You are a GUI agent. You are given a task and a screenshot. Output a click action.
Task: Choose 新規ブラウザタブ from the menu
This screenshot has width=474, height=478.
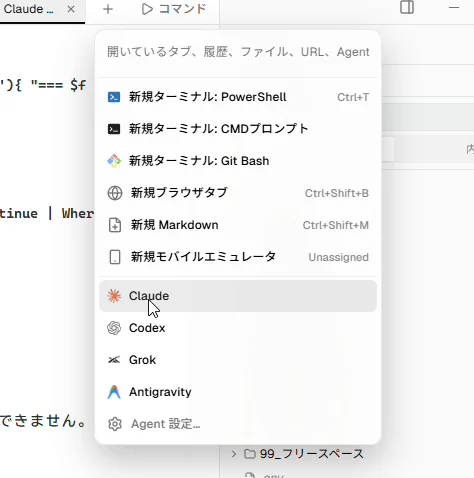coord(238,193)
